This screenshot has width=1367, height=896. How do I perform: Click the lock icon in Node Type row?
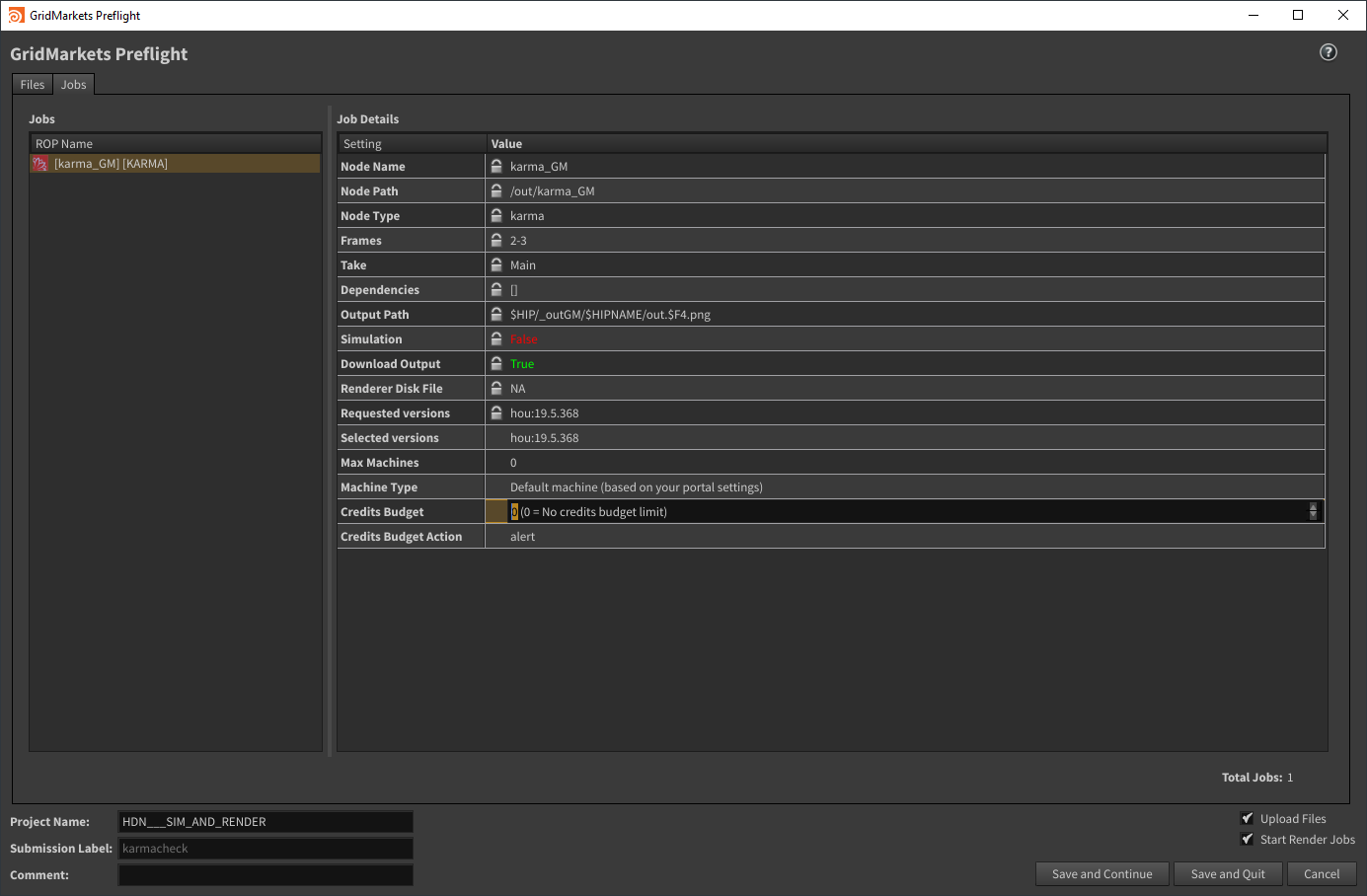(x=496, y=215)
